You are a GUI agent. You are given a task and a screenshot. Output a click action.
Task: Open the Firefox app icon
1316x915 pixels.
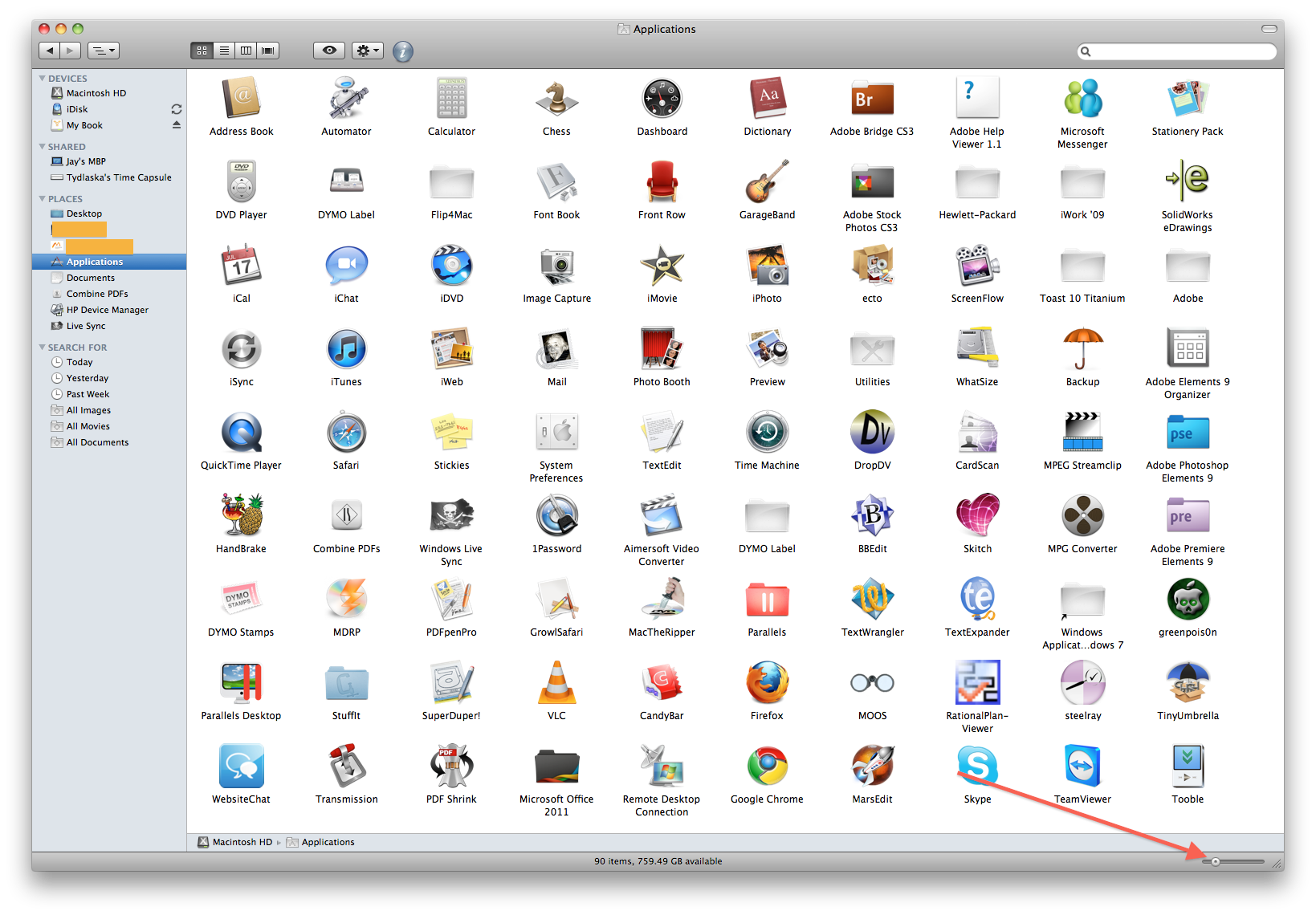pos(767,682)
